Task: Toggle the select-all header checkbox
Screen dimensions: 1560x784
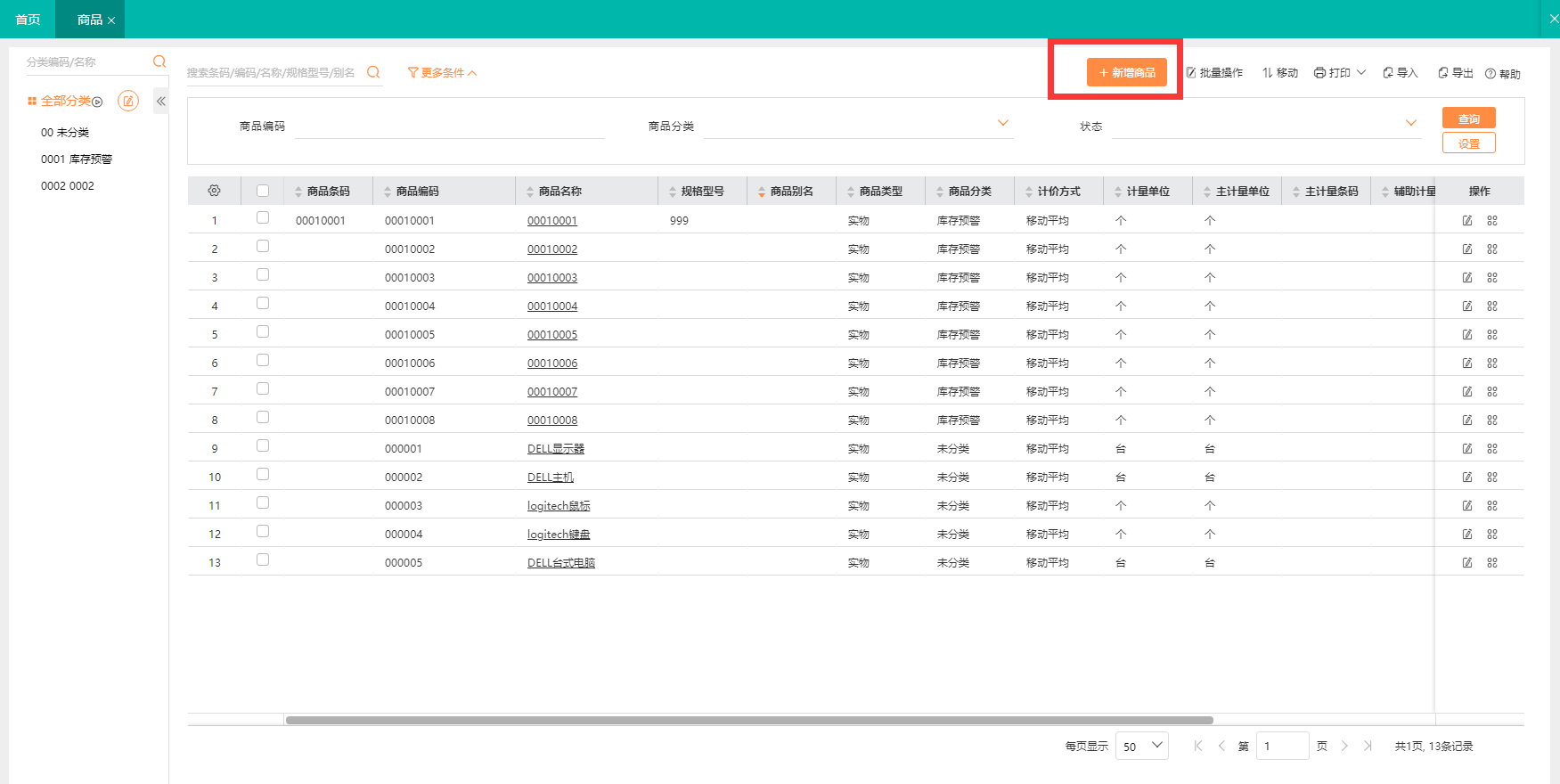Action: 263,191
